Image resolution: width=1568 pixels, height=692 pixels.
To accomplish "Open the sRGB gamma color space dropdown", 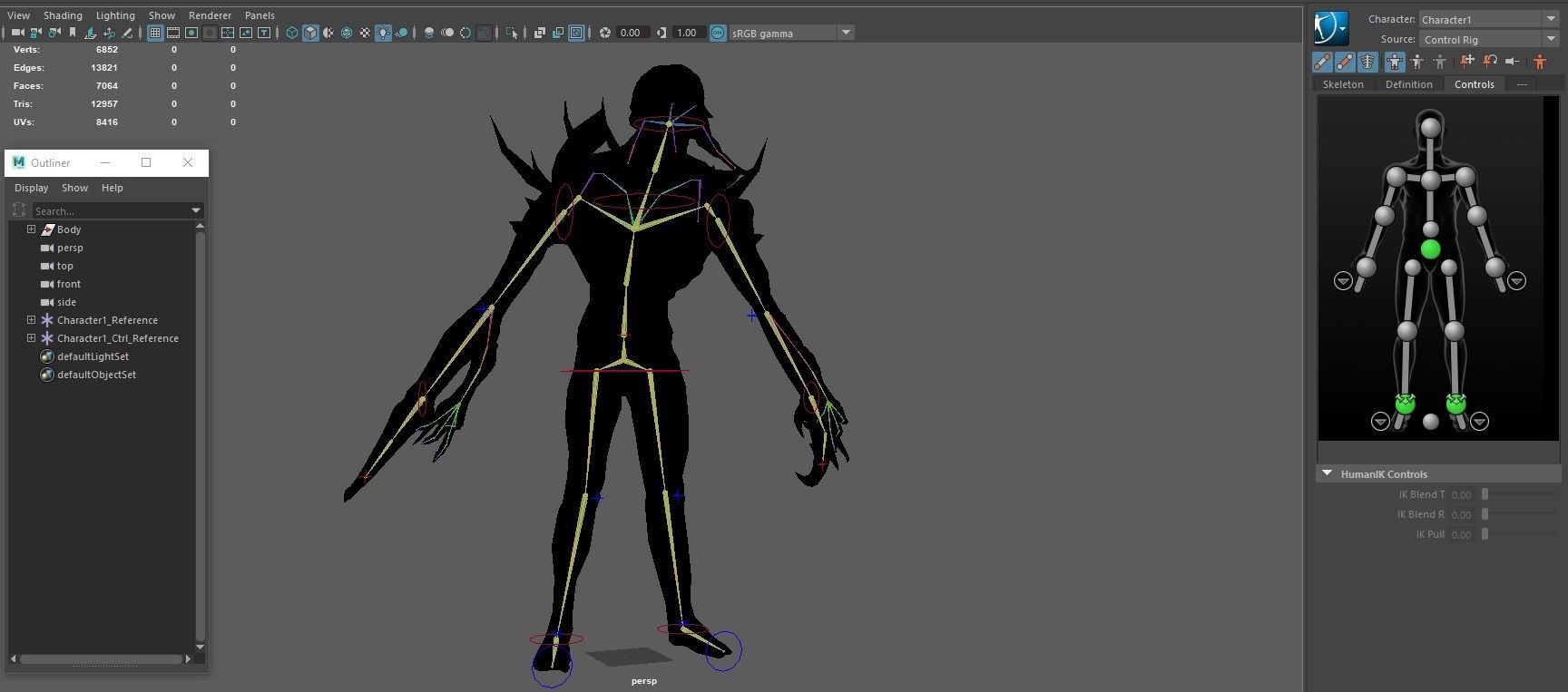I will click(x=791, y=33).
